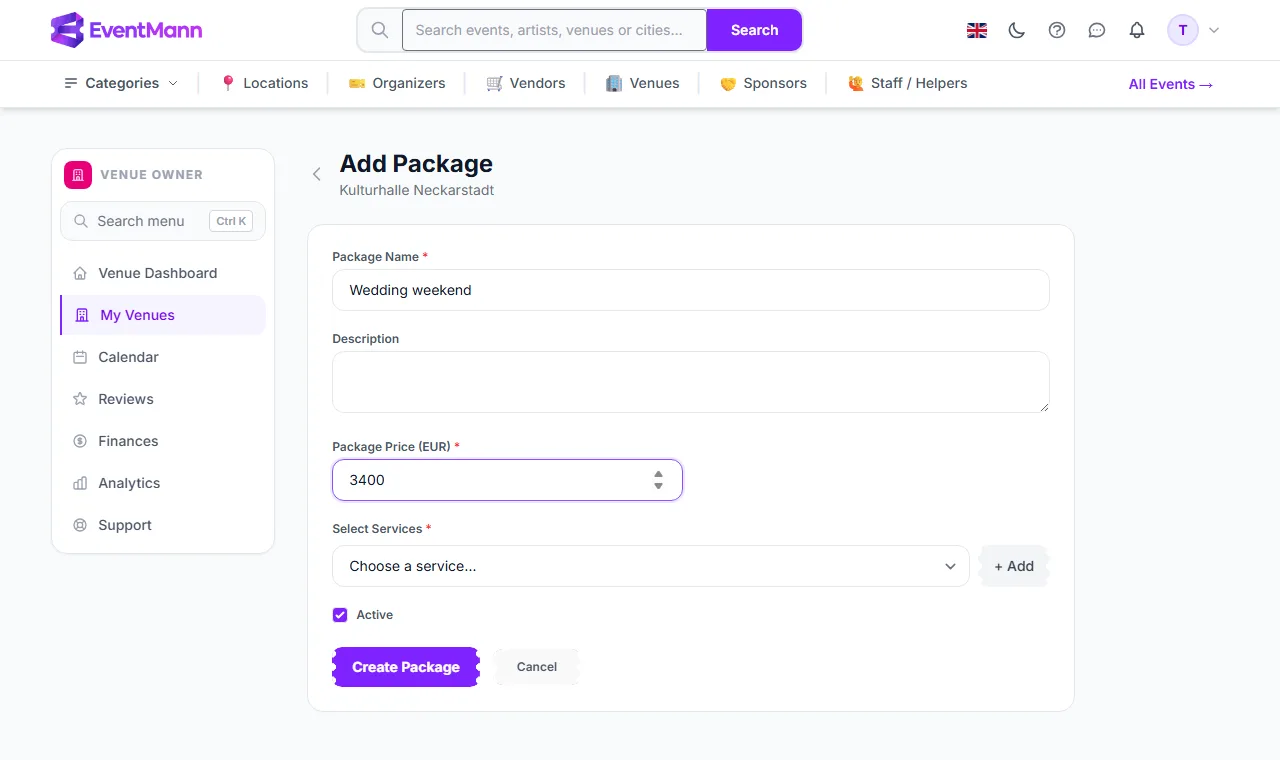The height and width of the screenshot is (760, 1280).
Task: Follow the All Events link
Action: click(1171, 84)
